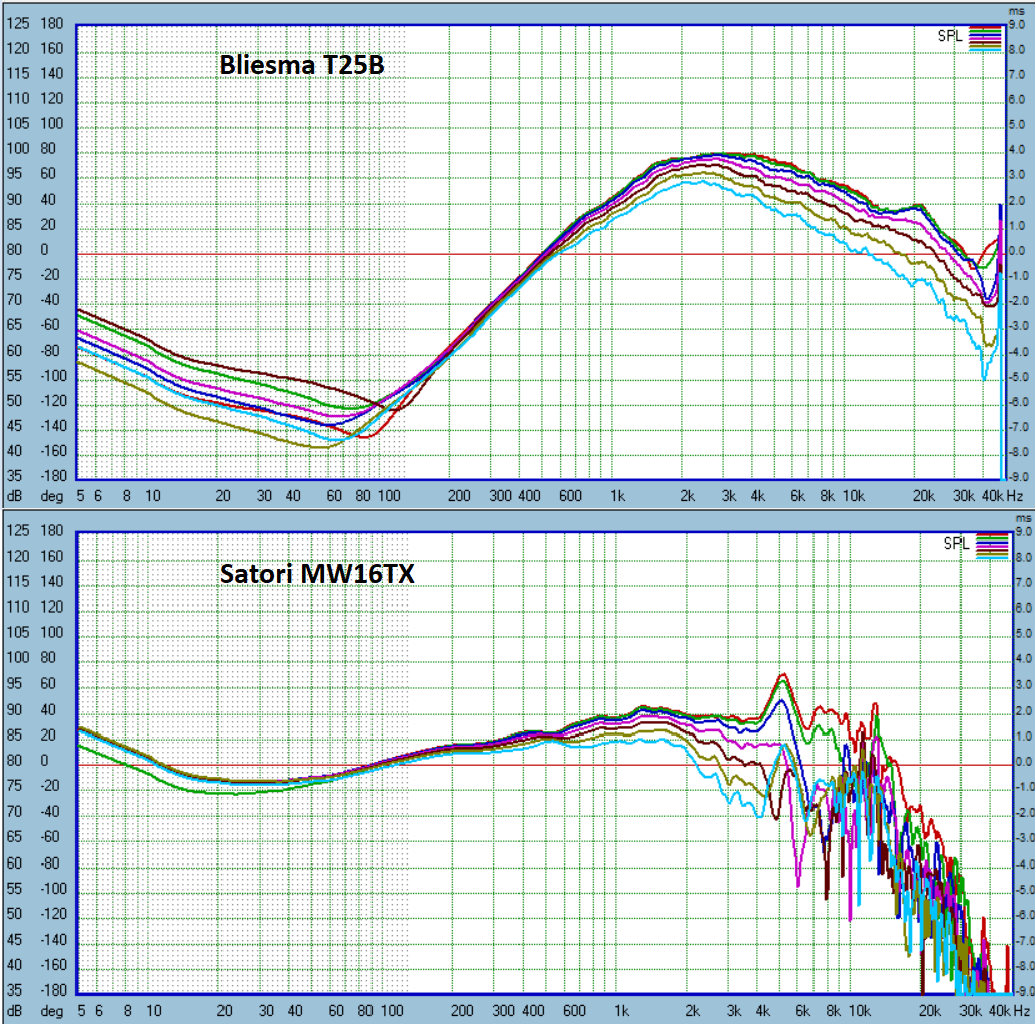Viewport: 1036px width, 1024px height.
Task: Click the 'ms' unit label above Satori chart
Action: tap(1023, 519)
